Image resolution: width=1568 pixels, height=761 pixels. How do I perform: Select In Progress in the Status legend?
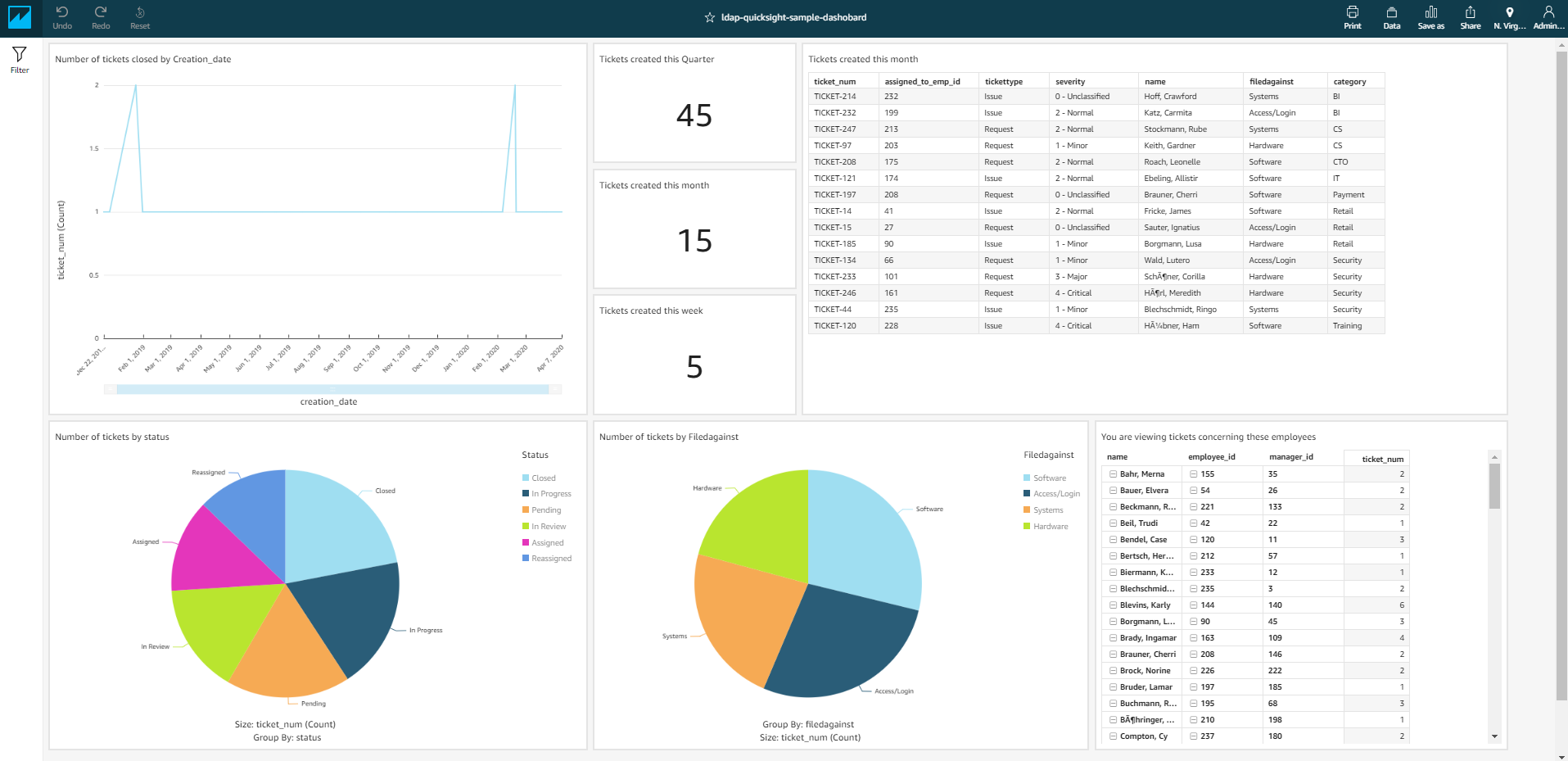(x=547, y=494)
